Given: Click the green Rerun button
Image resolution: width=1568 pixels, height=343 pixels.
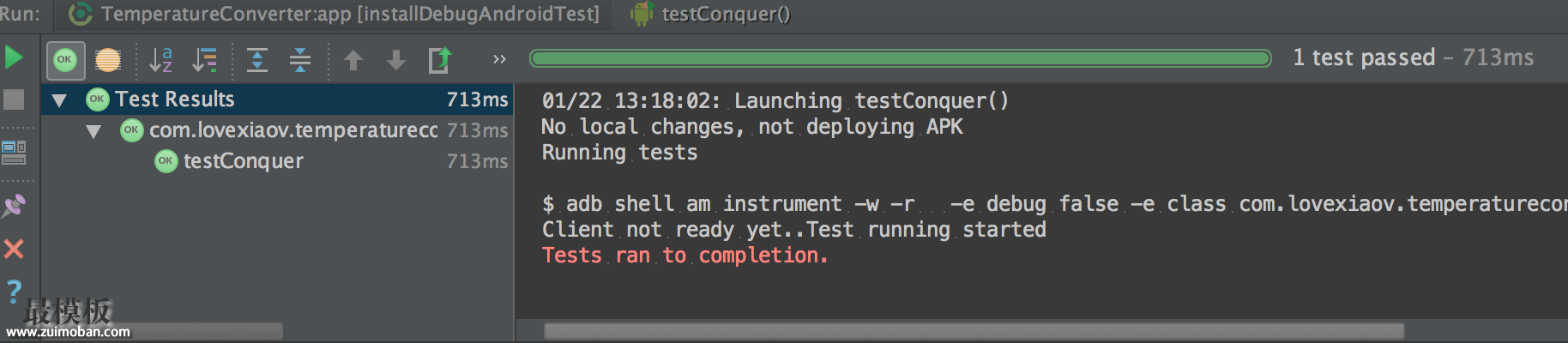Looking at the screenshot, I should pos(14,57).
